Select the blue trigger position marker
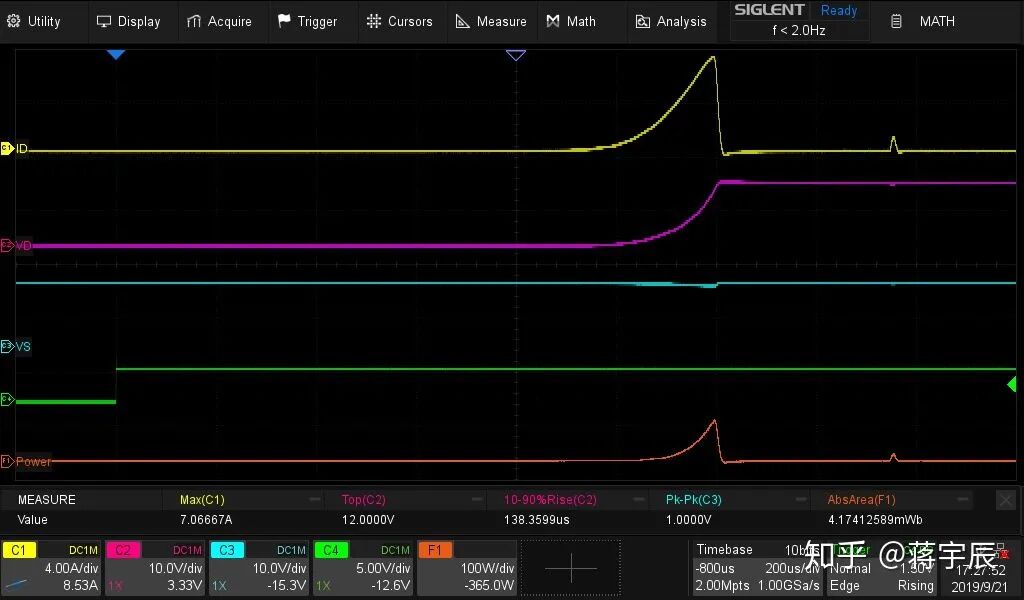Screen dimensions: 1024x600 click(116, 55)
